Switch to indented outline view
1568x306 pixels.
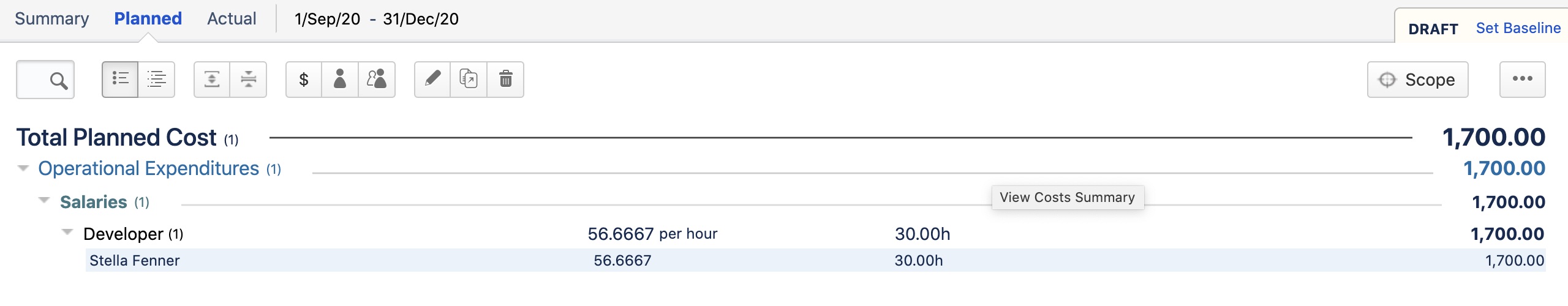pos(157,80)
